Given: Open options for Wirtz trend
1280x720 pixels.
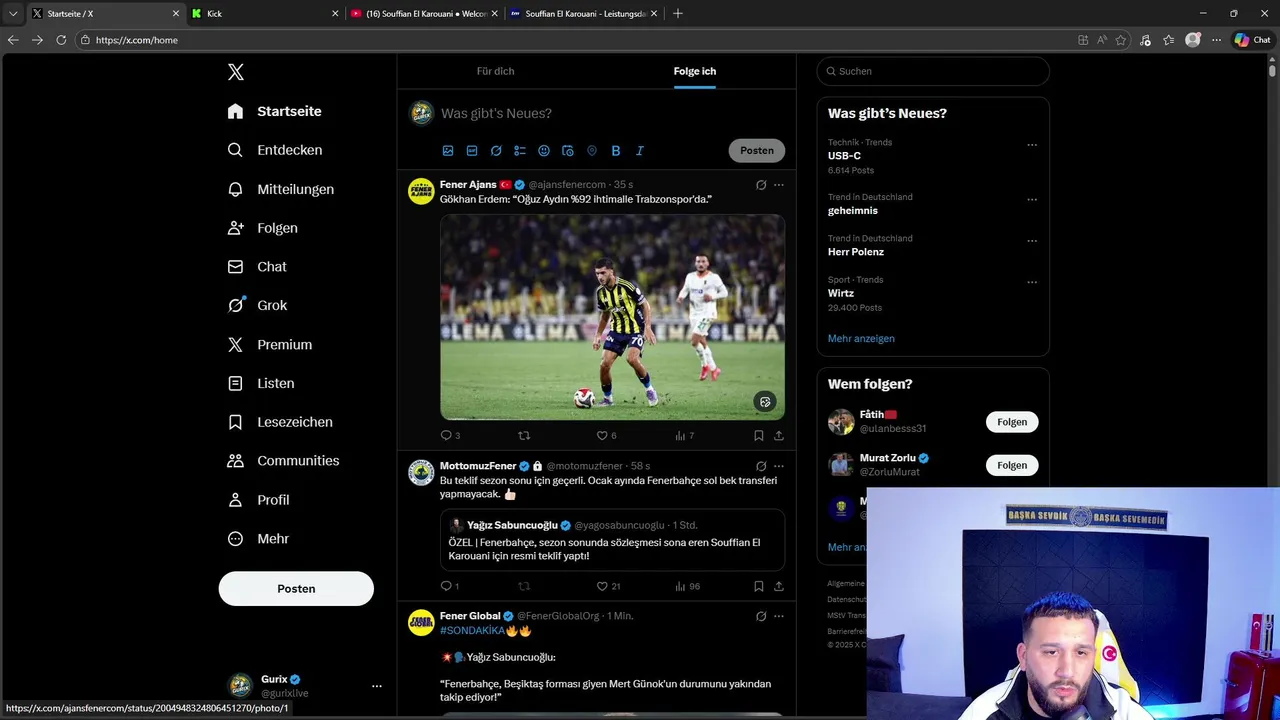Looking at the screenshot, I should pyautogui.click(x=1032, y=283).
